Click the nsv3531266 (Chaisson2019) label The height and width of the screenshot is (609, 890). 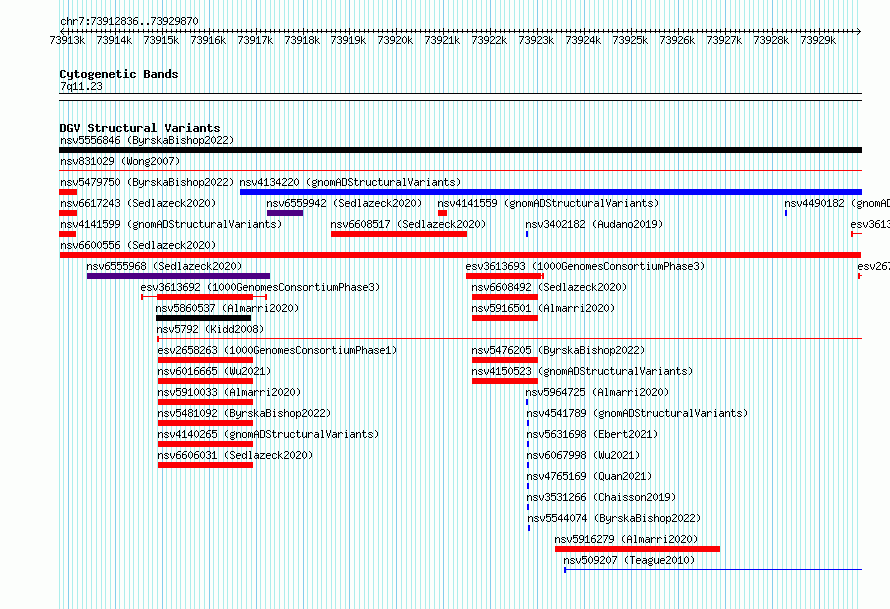pos(601,497)
